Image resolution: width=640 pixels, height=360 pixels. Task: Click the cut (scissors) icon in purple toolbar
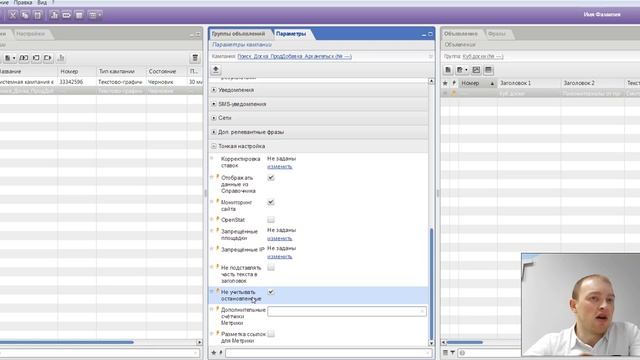tap(13, 15)
